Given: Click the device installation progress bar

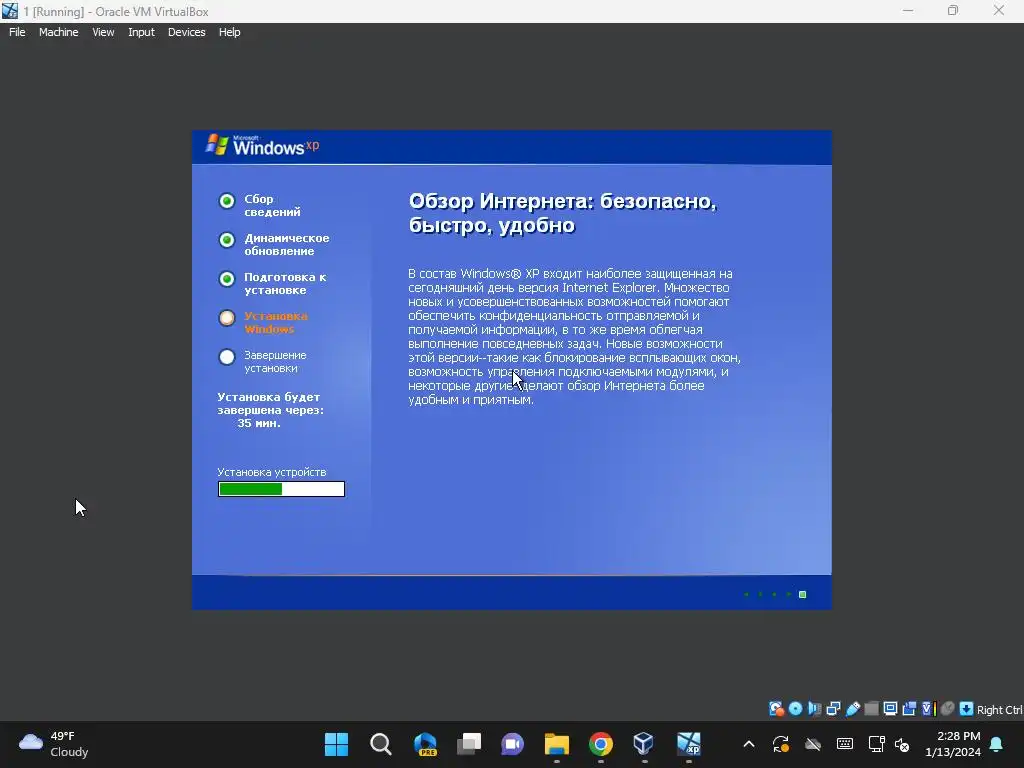Looking at the screenshot, I should (281, 489).
